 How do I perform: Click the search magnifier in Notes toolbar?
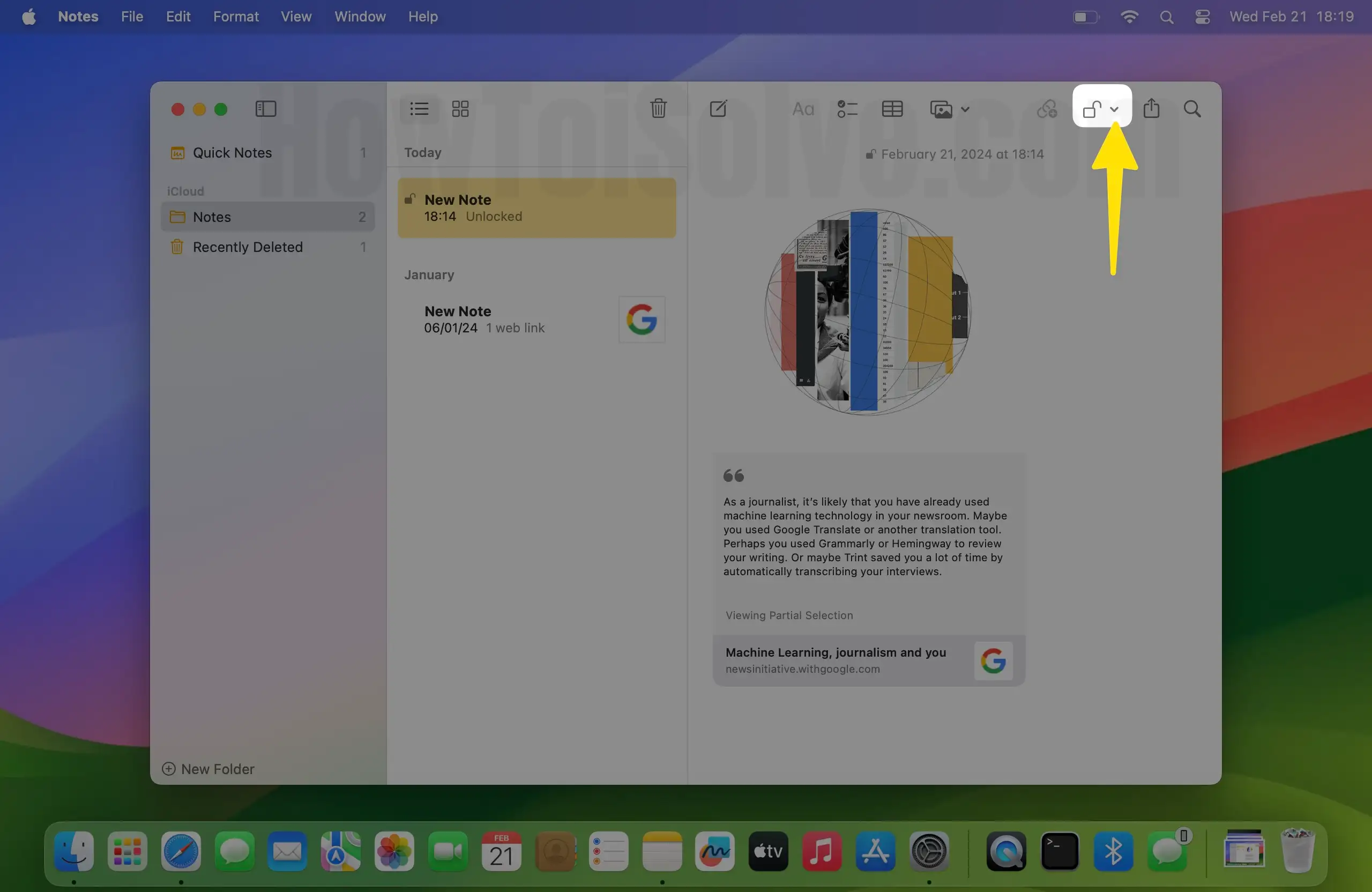click(1192, 109)
